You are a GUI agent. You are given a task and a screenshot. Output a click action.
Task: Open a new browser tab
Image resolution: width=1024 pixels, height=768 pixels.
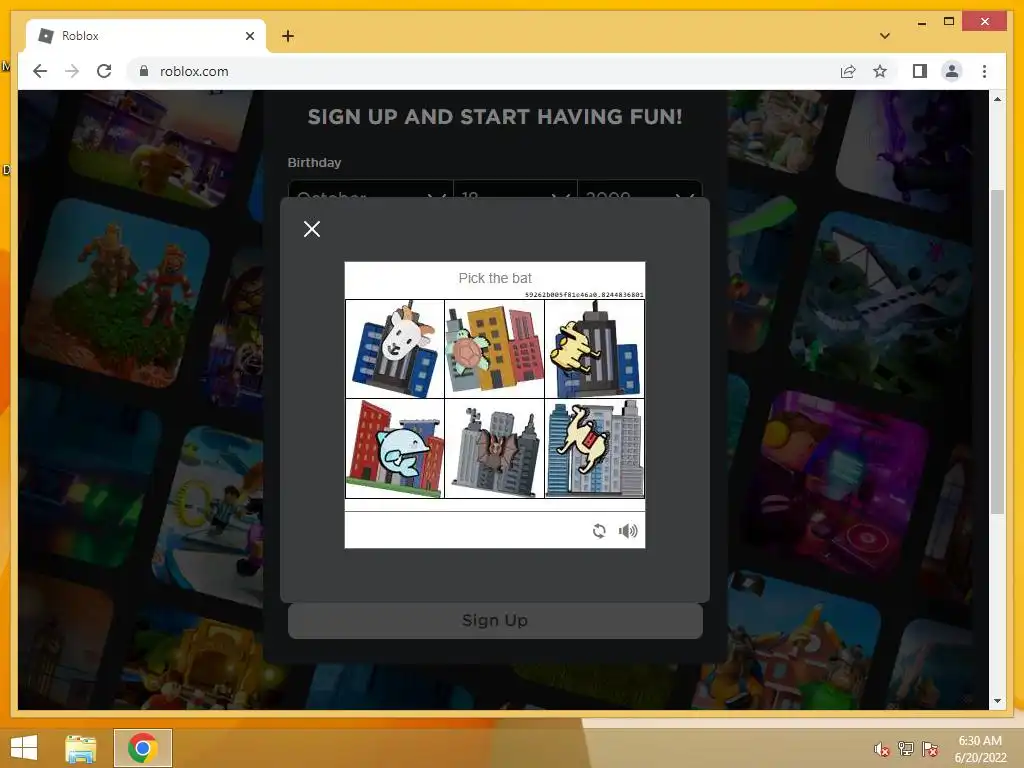pyautogui.click(x=288, y=36)
